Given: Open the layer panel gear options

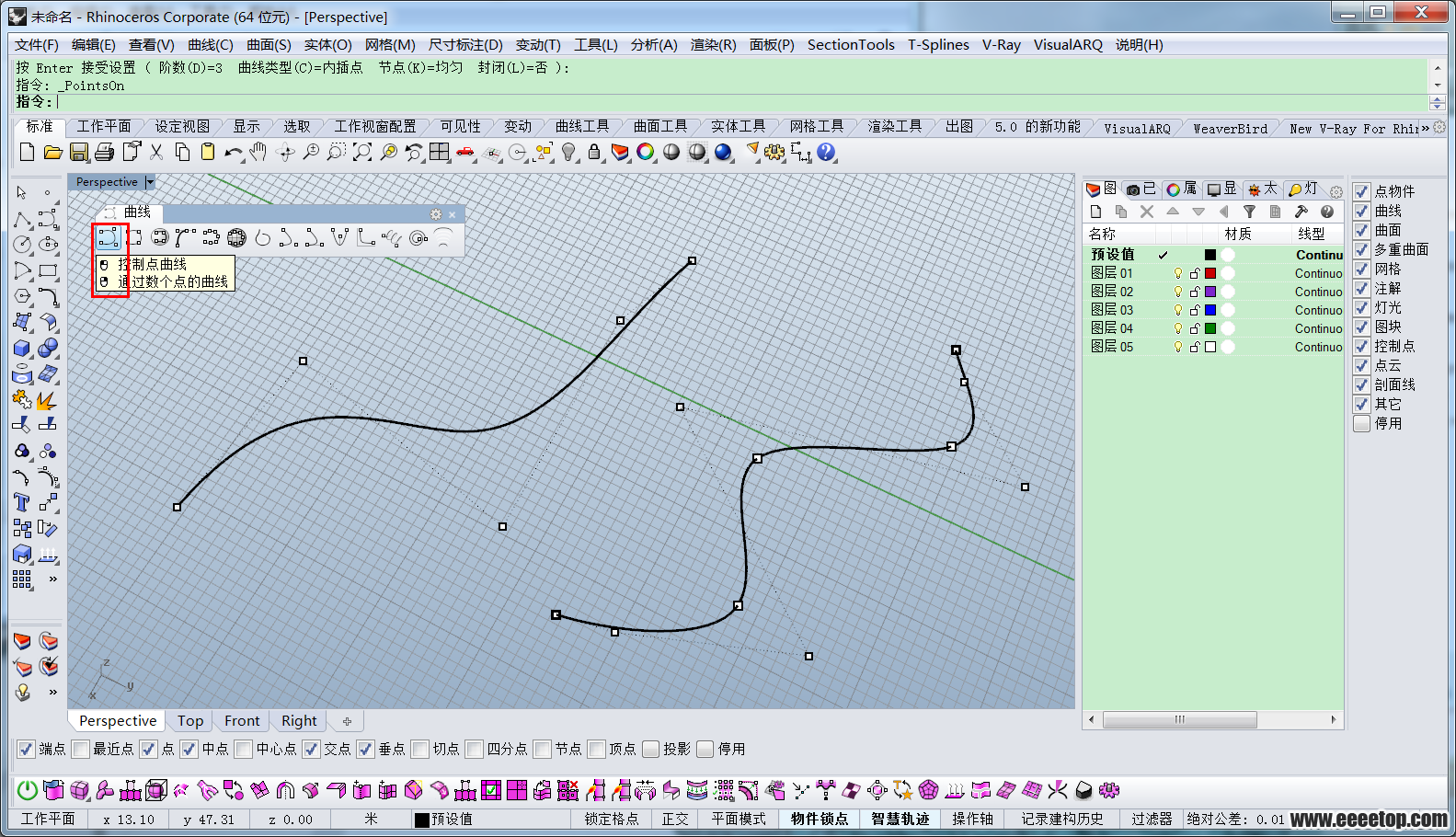Looking at the screenshot, I should (x=1336, y=191).
